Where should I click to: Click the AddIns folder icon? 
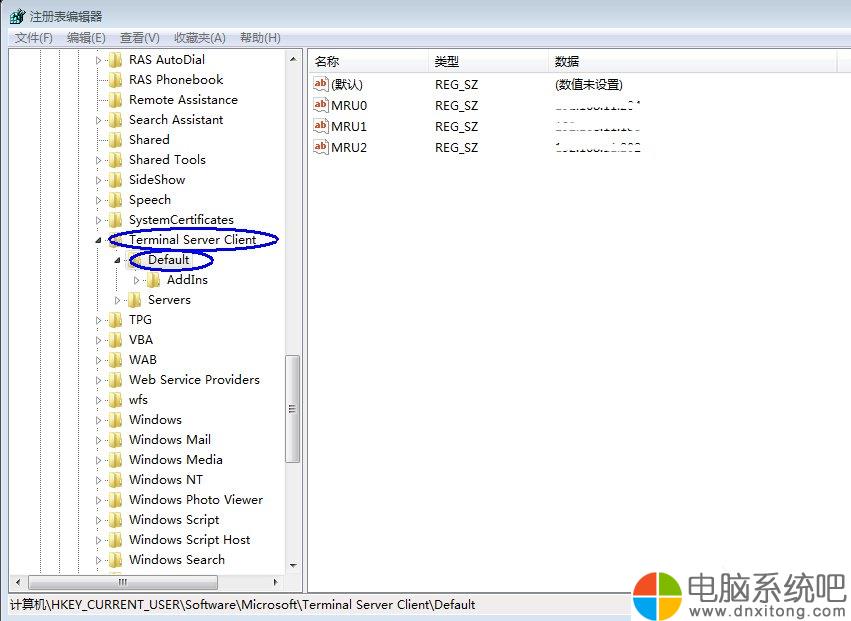(x=154, y=280)
